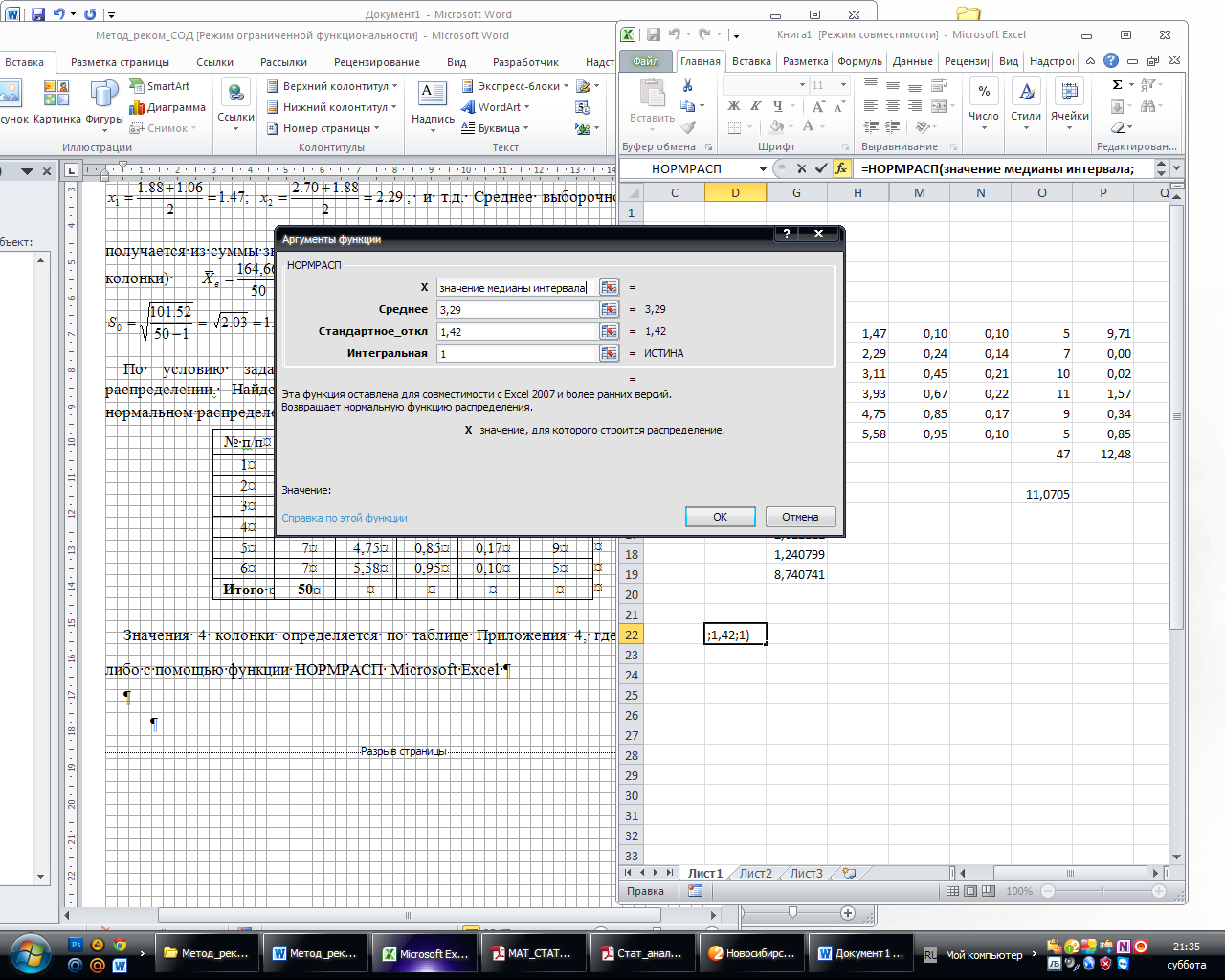Click Excel Normal view button in status bar
Image resolution: width=1225 pixels, height=980 pixels.
click(x=952, y=891)
